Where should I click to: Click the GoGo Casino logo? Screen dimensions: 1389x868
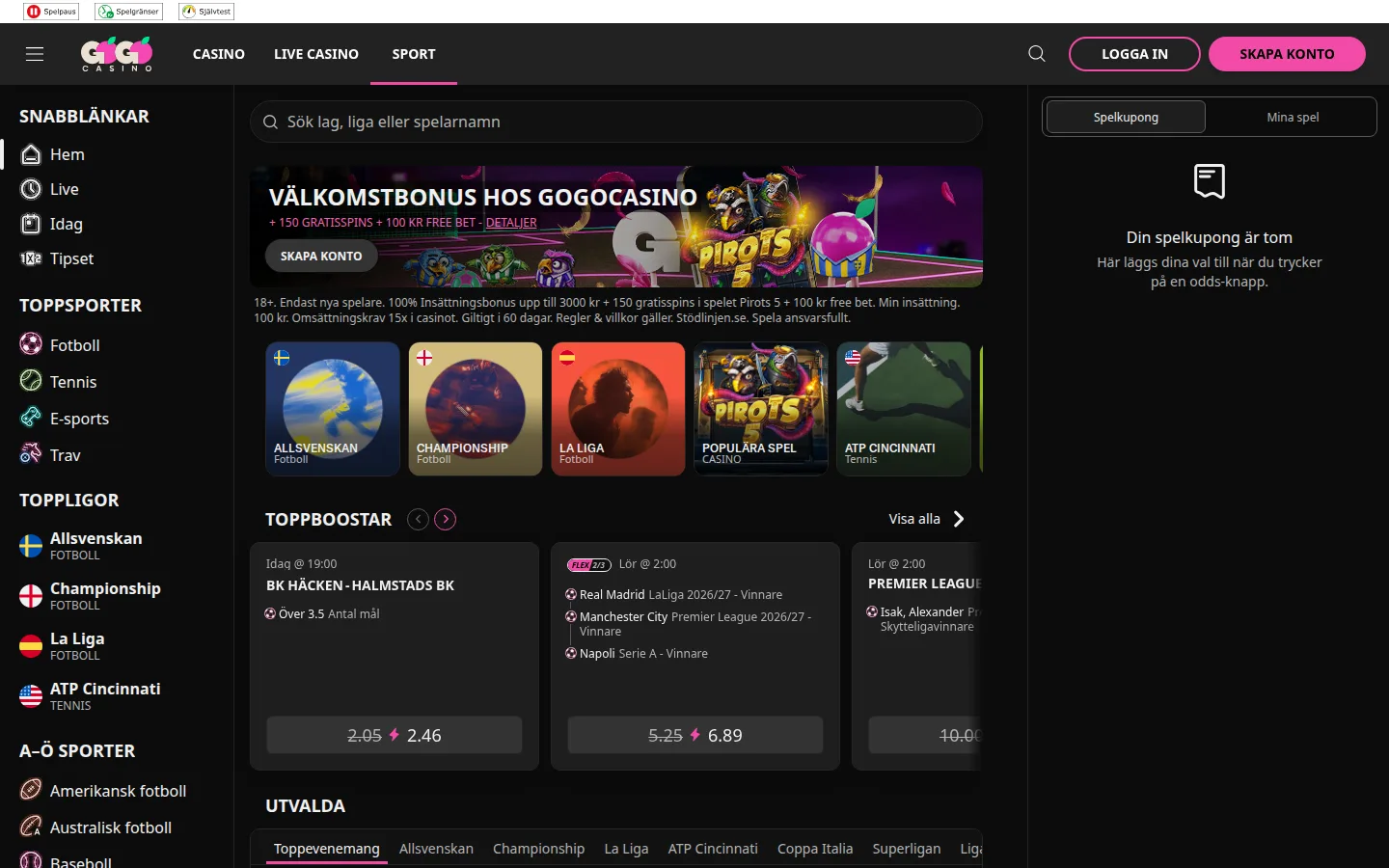pyautogui.click(x=117, y=54)
